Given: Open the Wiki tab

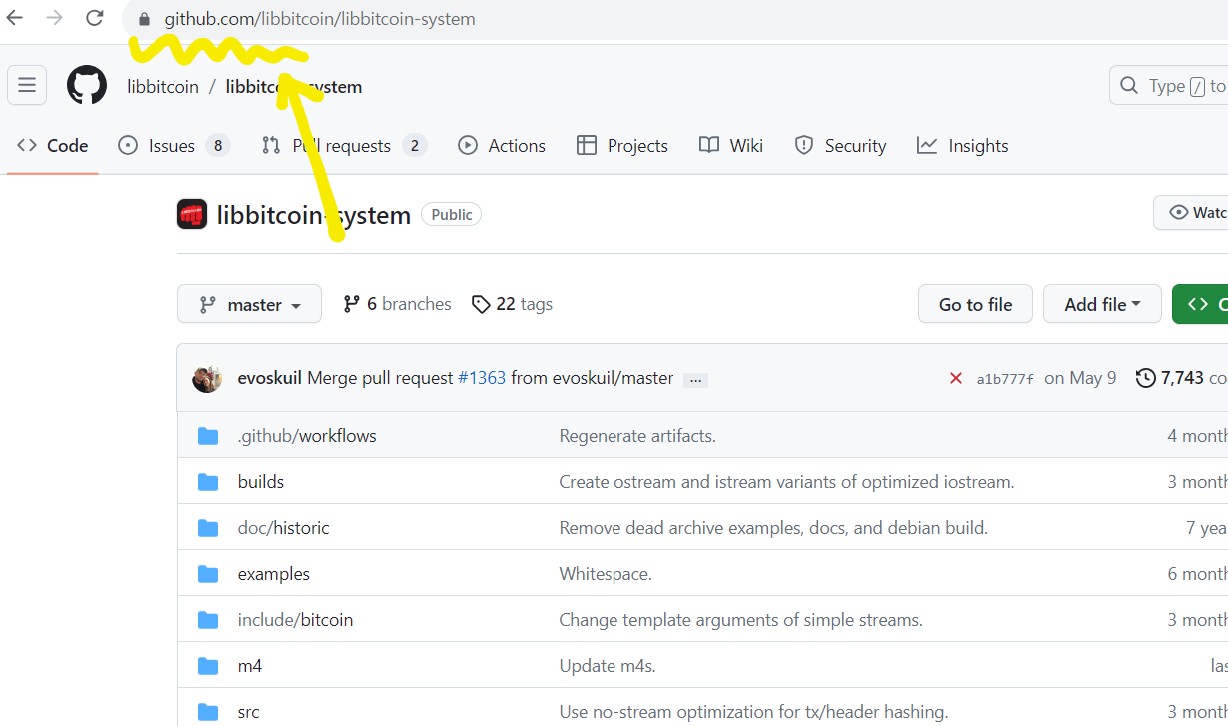Looking at the screenshot, I should tap(731, 146).
